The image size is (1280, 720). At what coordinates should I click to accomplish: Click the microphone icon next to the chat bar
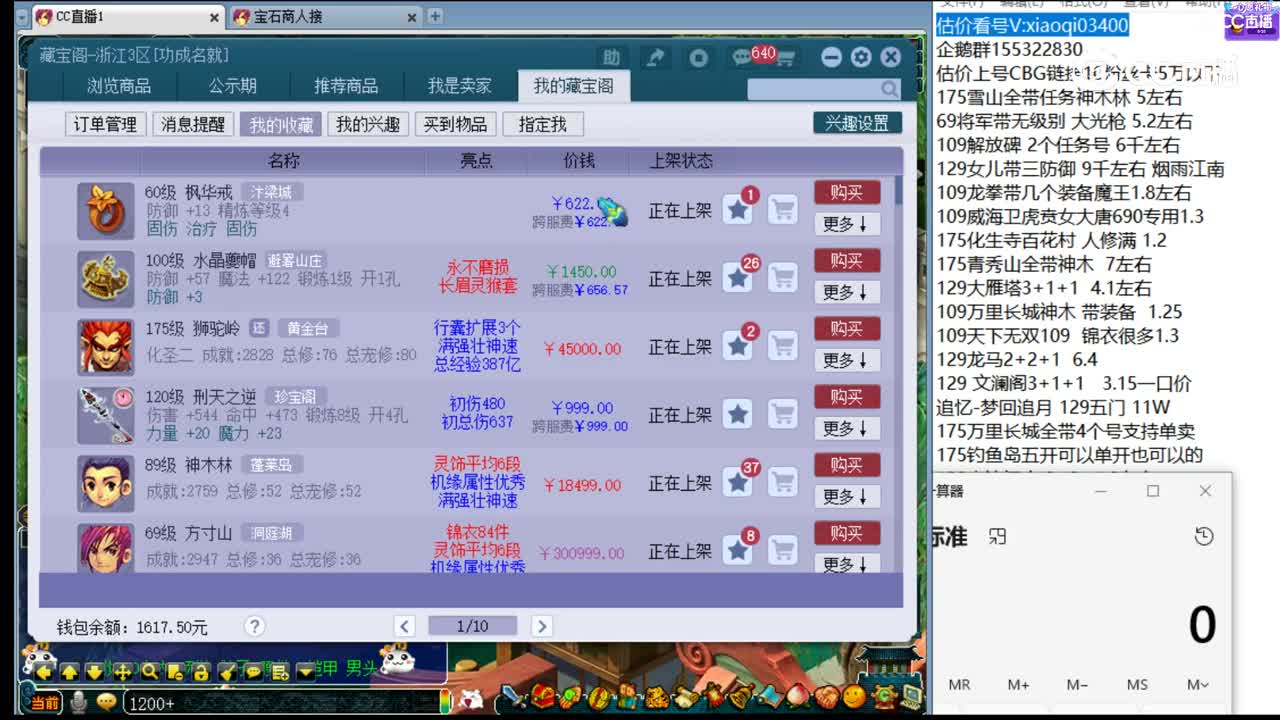(x=78, y=701)
